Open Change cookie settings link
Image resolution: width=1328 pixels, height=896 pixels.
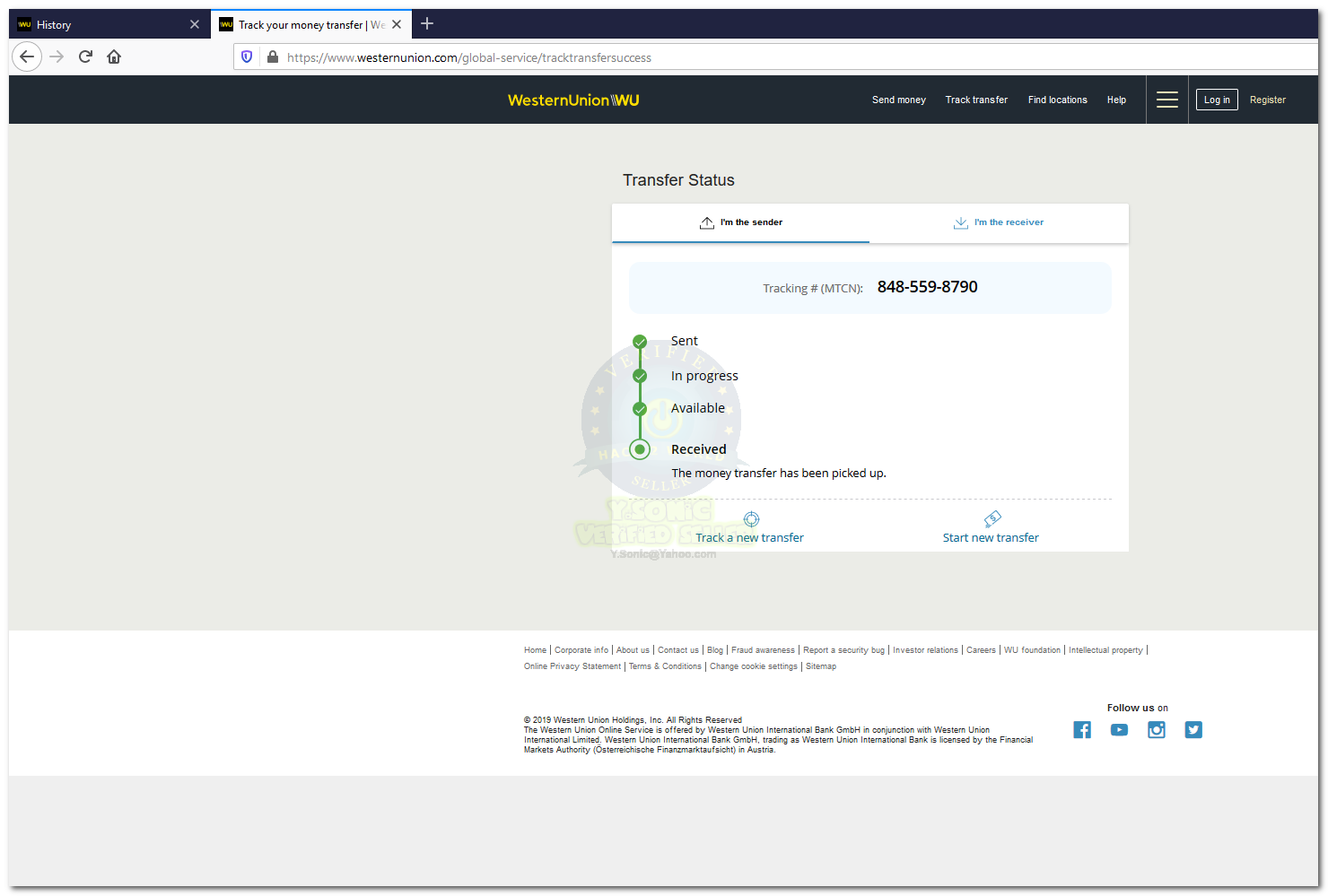click(x=754, y=666)
